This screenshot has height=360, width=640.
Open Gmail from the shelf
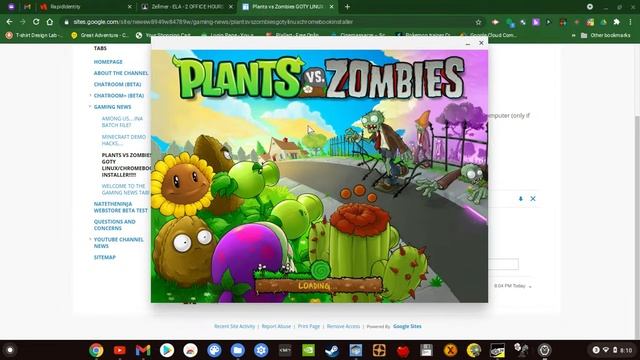(x=143, y=350)
